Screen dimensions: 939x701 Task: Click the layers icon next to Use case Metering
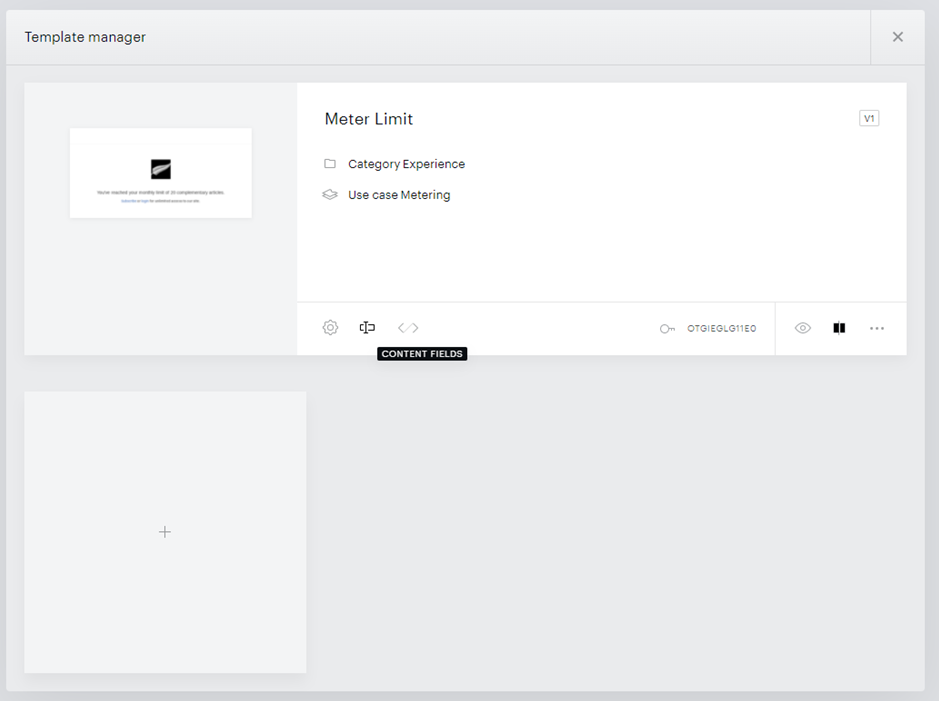point(330,195)
